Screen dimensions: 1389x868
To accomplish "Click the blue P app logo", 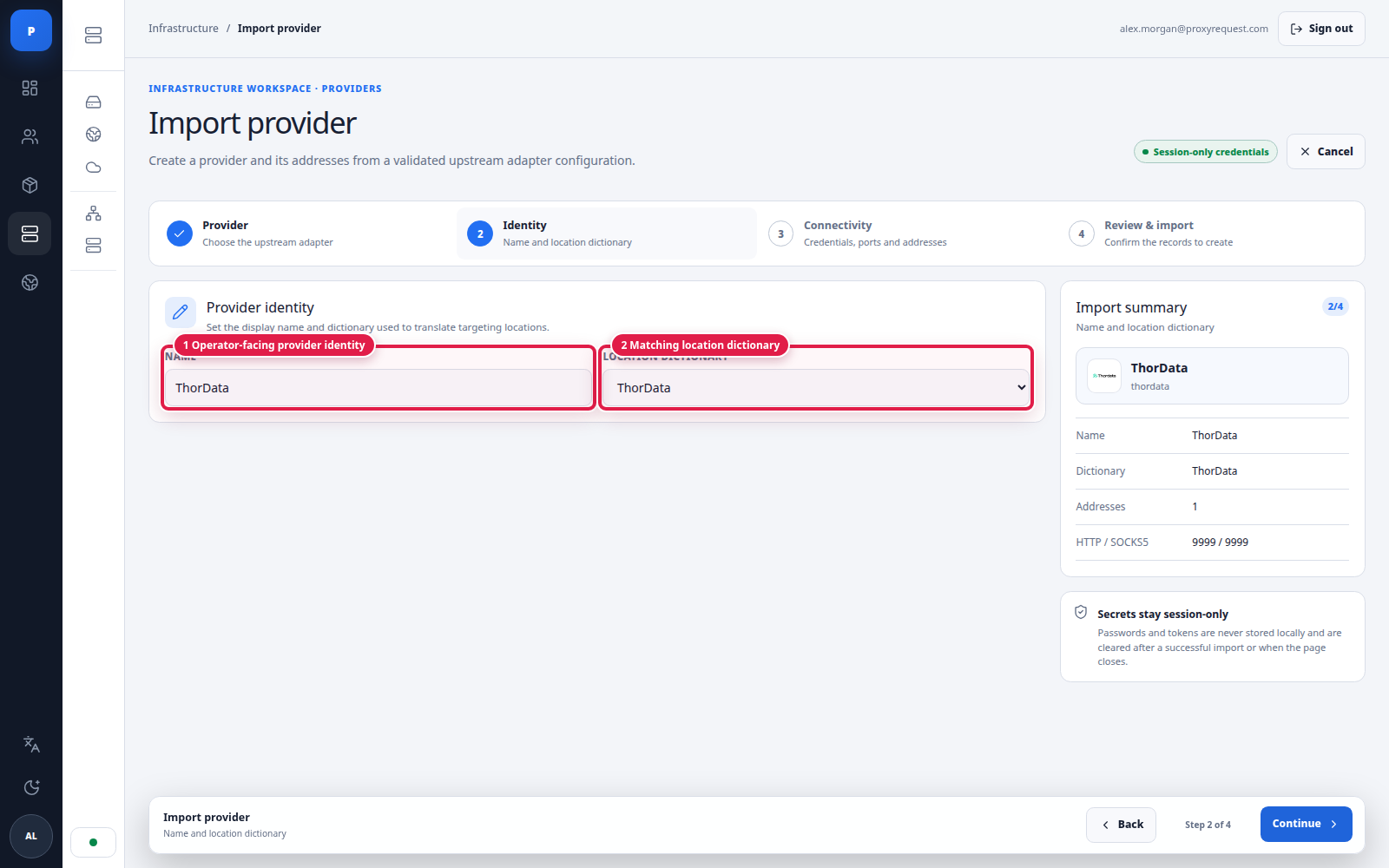I will pos(31,30).
